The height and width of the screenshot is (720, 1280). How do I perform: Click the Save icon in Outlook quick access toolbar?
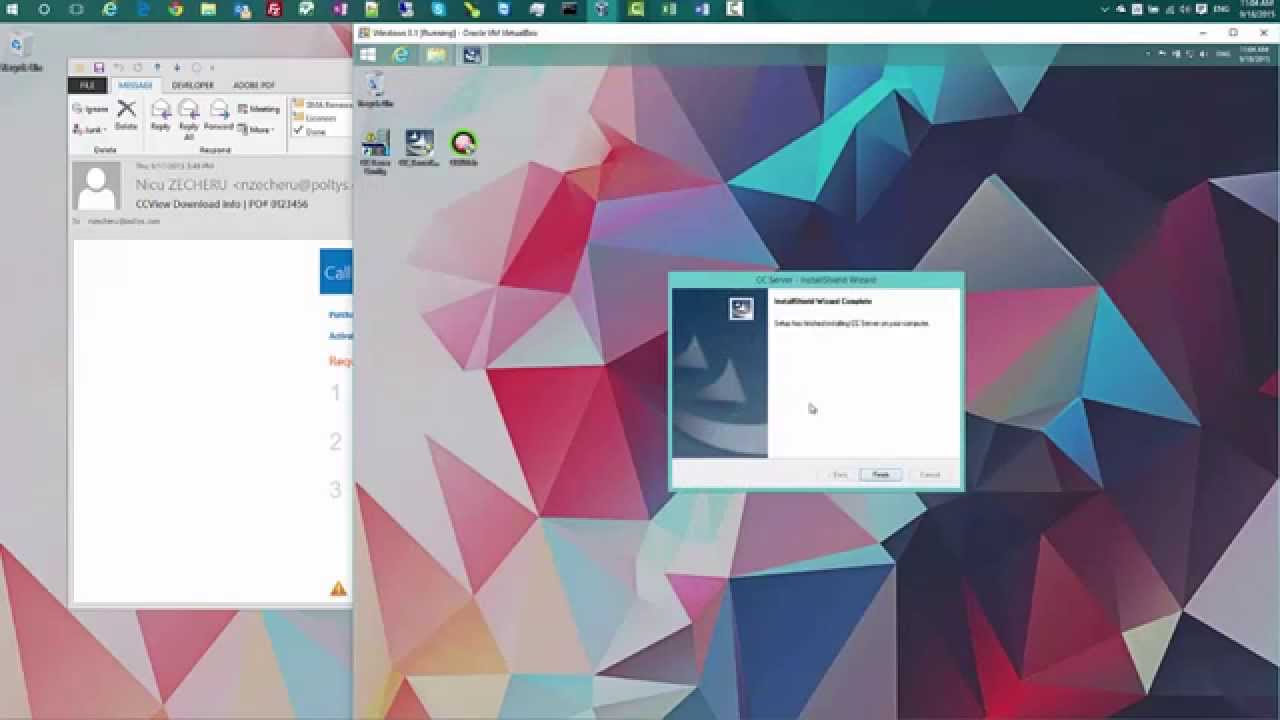98,68
